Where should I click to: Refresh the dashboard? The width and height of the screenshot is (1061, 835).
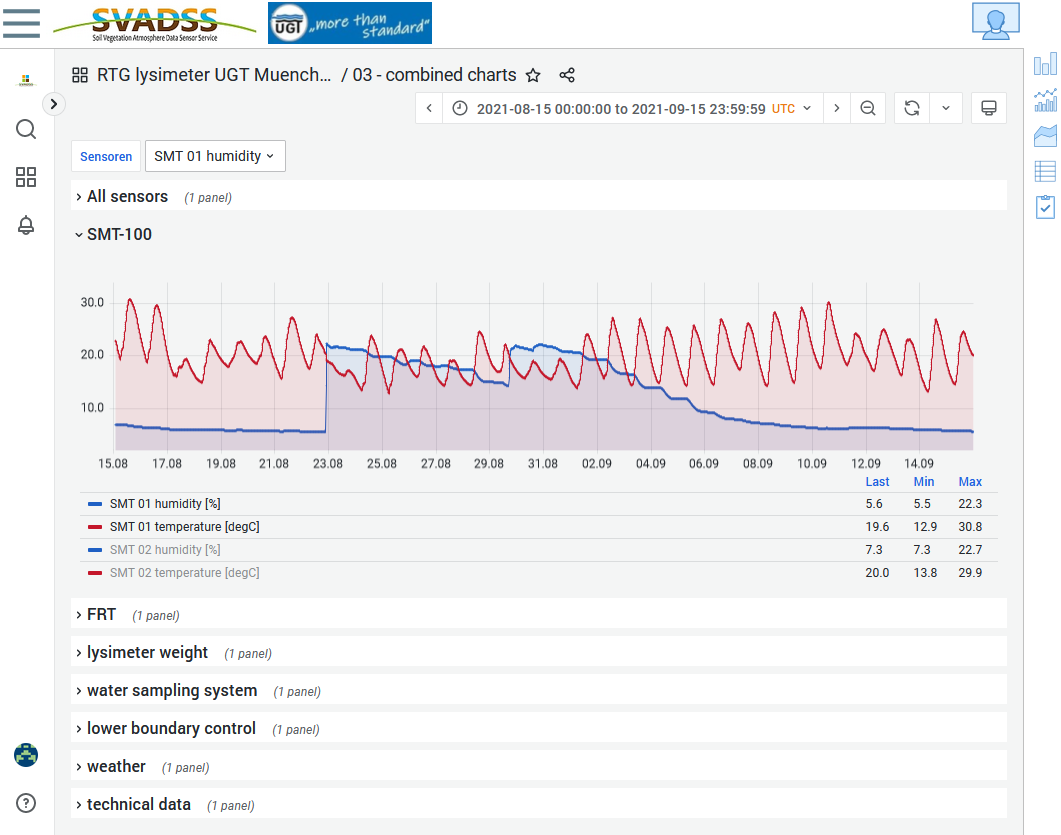[x=912, y=108]
